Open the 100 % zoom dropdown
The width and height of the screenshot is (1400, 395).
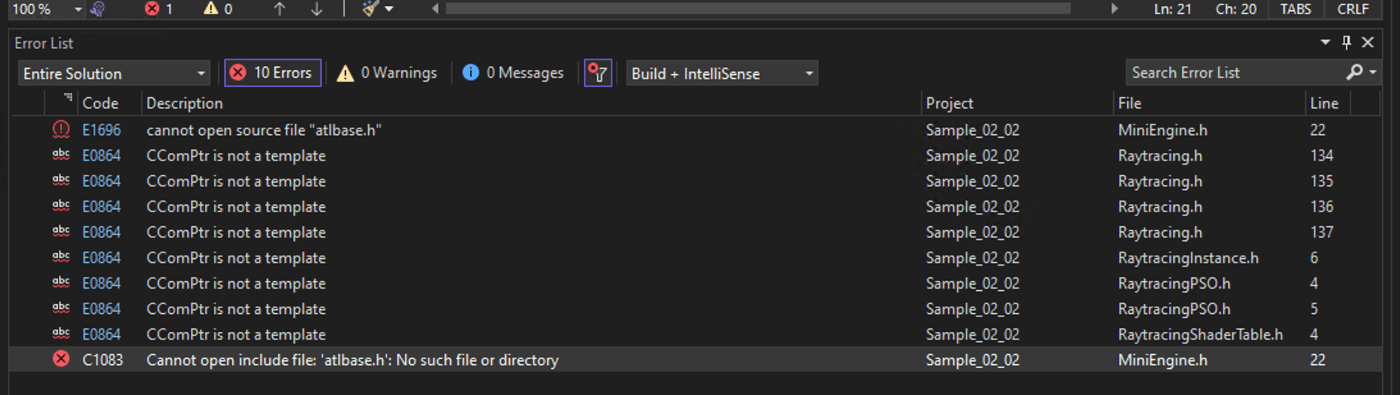point(45,9)
